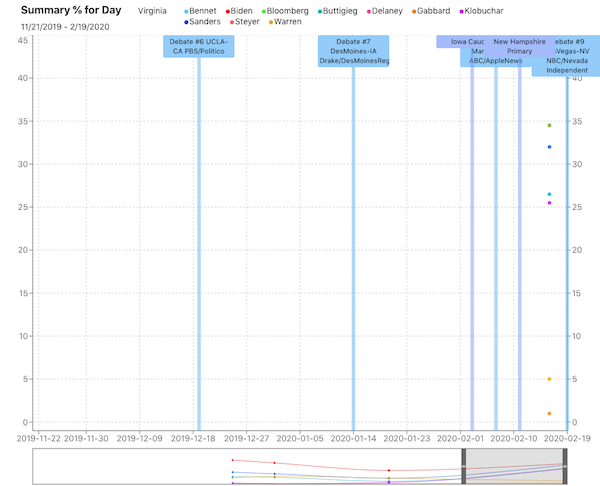Grab the left handle of the range brush
The image size is (600, 486).
coord(463,466)
